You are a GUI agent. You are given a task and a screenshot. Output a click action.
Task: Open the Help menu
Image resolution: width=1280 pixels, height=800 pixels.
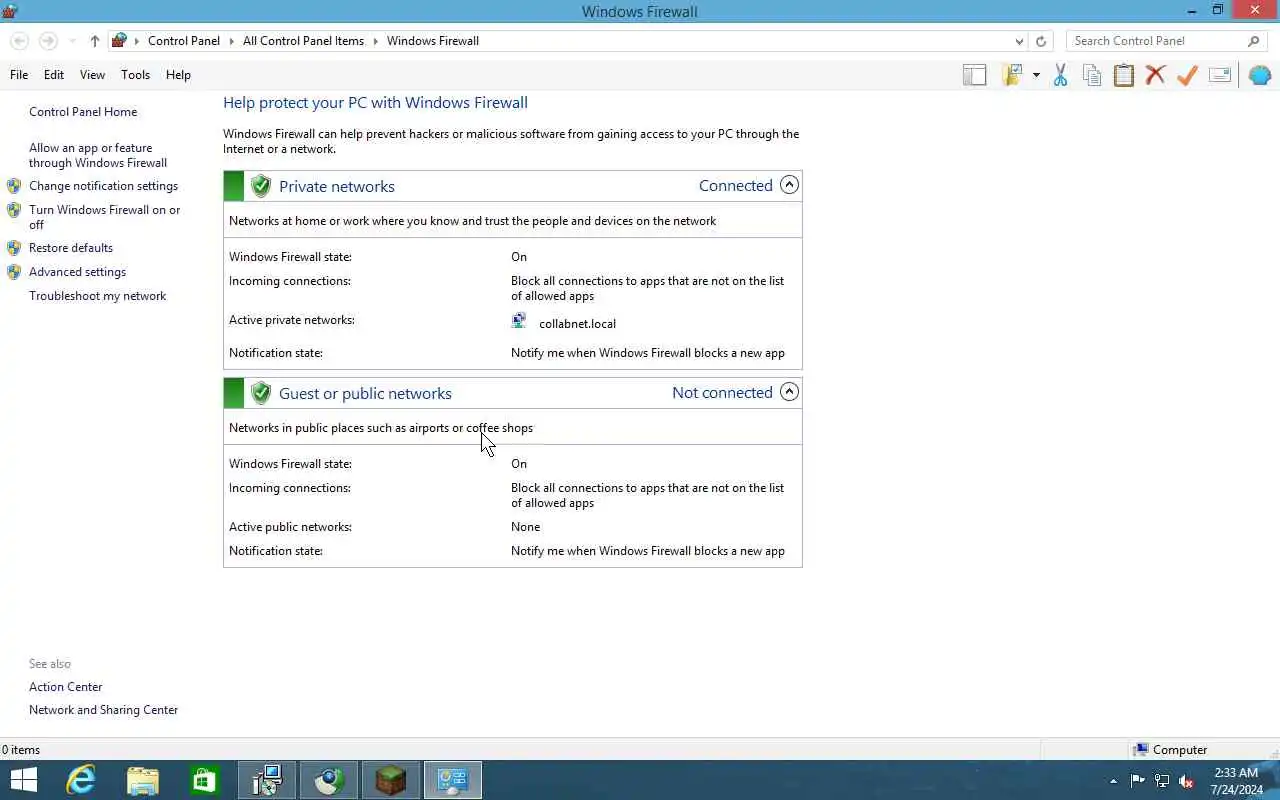point(178,75)
